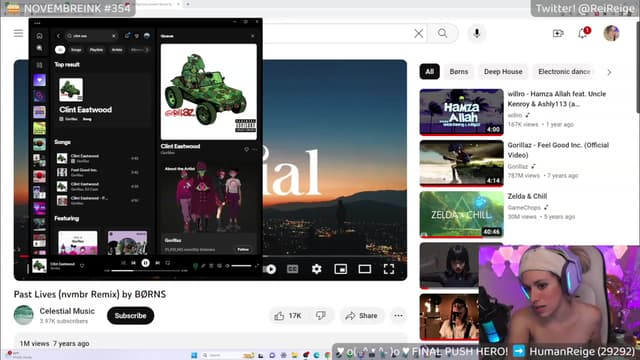Click the Create video camera icon
The height and width of the screenshot is (360, 640).
558,33
